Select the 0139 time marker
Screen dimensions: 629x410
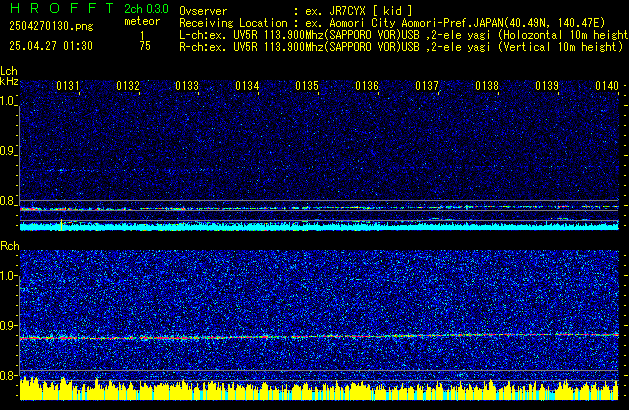tap(547, 86)
